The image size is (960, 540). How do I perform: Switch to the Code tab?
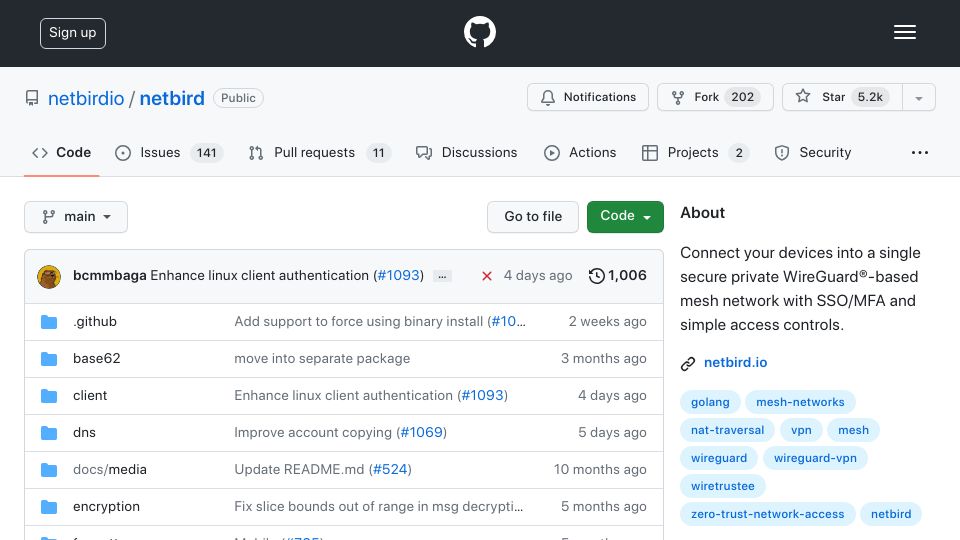tap(61, 152)
